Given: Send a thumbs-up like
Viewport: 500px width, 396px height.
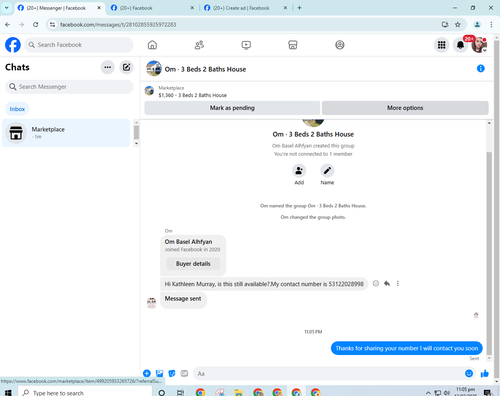Looking at the screenshot, I should click(x=485, y=373).
